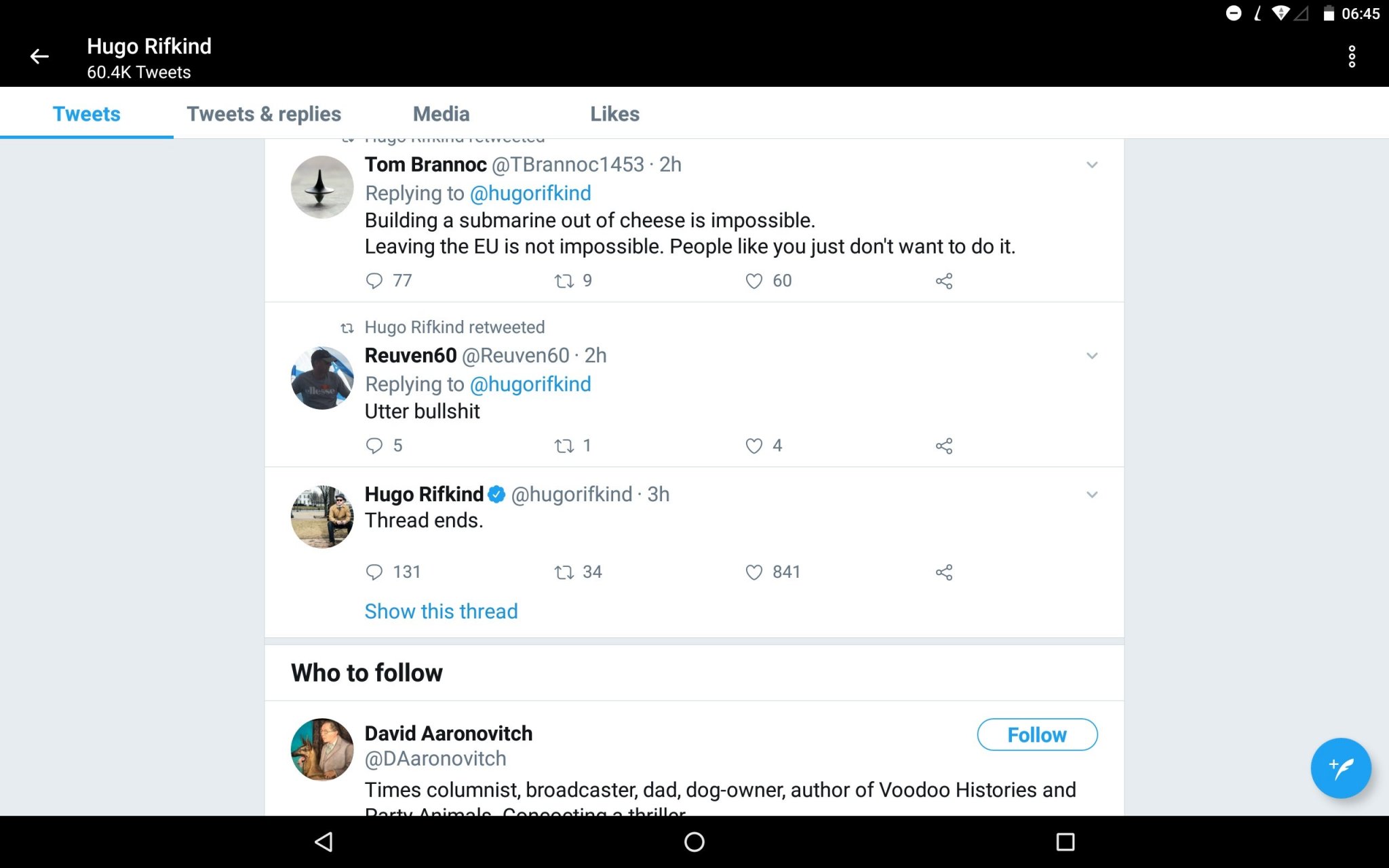Like Reuven60's reply
Image resolution: width=1389 pixels, height=868 pixels.
pos(753,446)
